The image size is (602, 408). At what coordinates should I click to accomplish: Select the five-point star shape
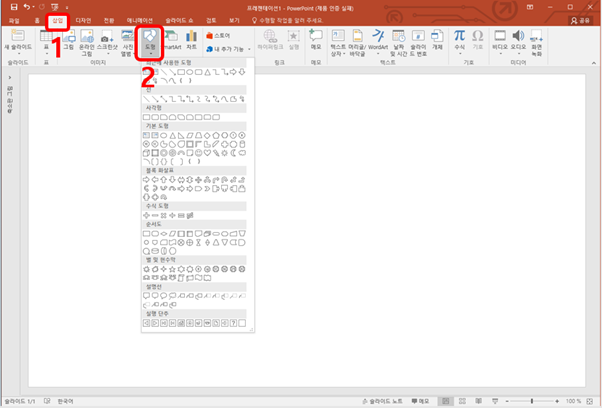pos(172,269)
